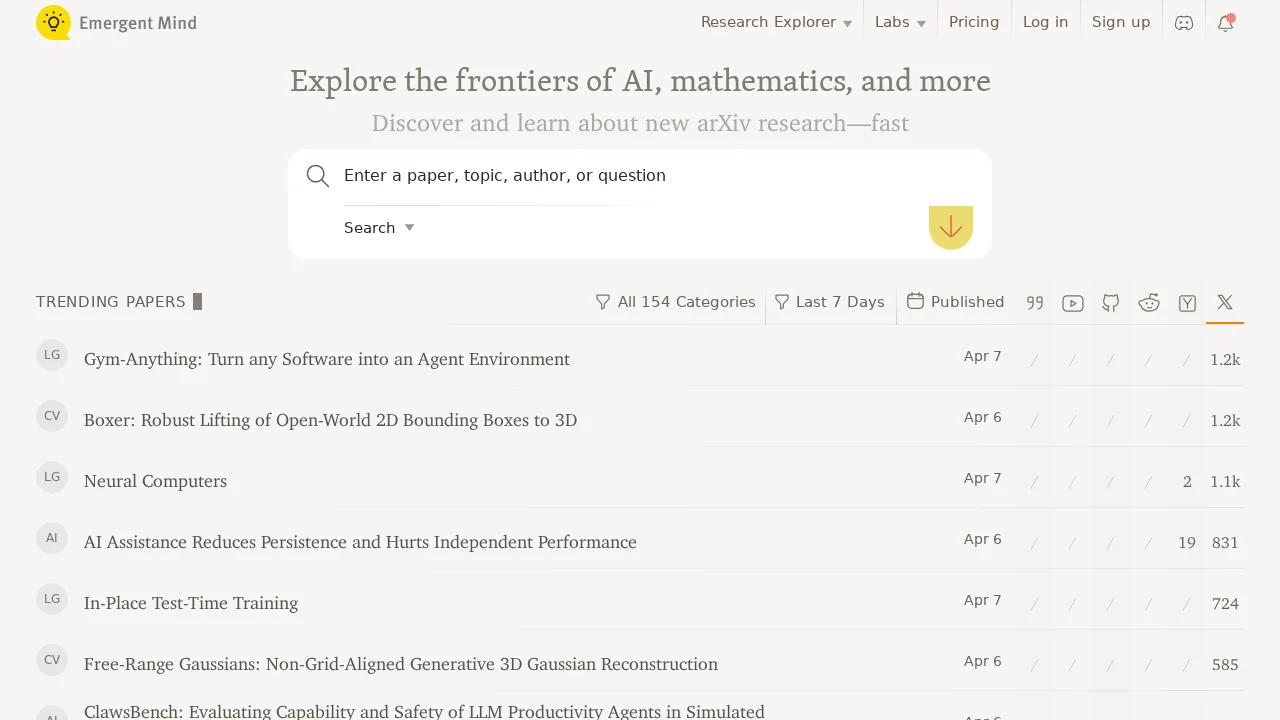The image size is (1280, 720).
Task: Expand the Labs menu
Action: click(x=899, y=21)
